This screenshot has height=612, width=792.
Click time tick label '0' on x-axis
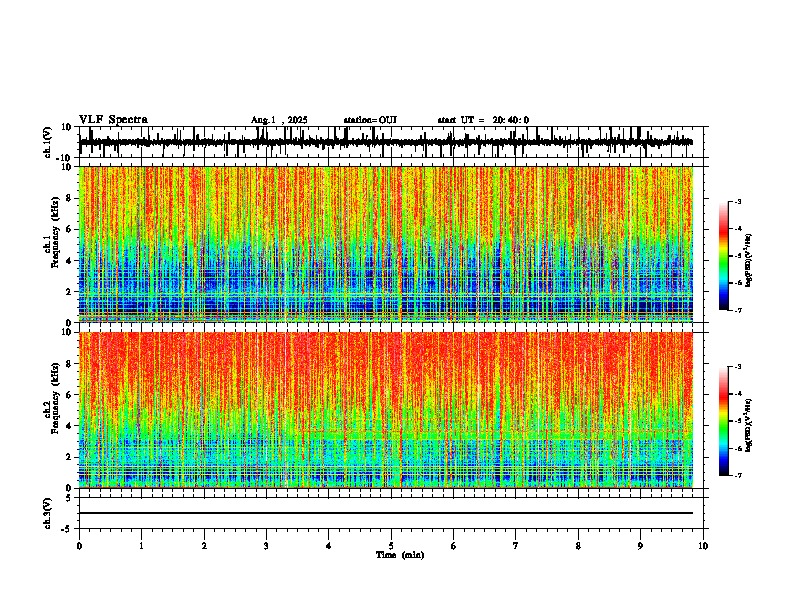(79, 546)
